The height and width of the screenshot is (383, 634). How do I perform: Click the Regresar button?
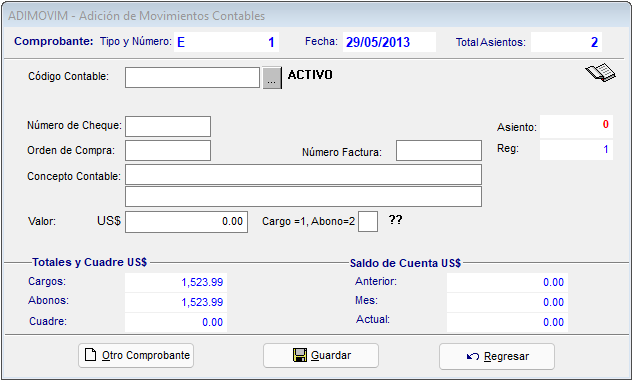point(497,356)
